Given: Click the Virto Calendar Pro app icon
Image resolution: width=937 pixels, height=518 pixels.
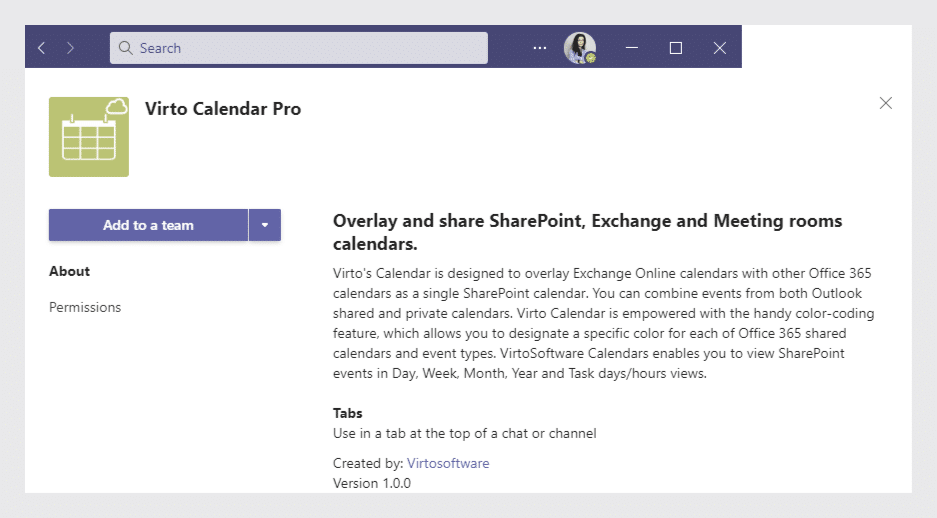Looking at the screenshot, I should (x=88, y=137).
